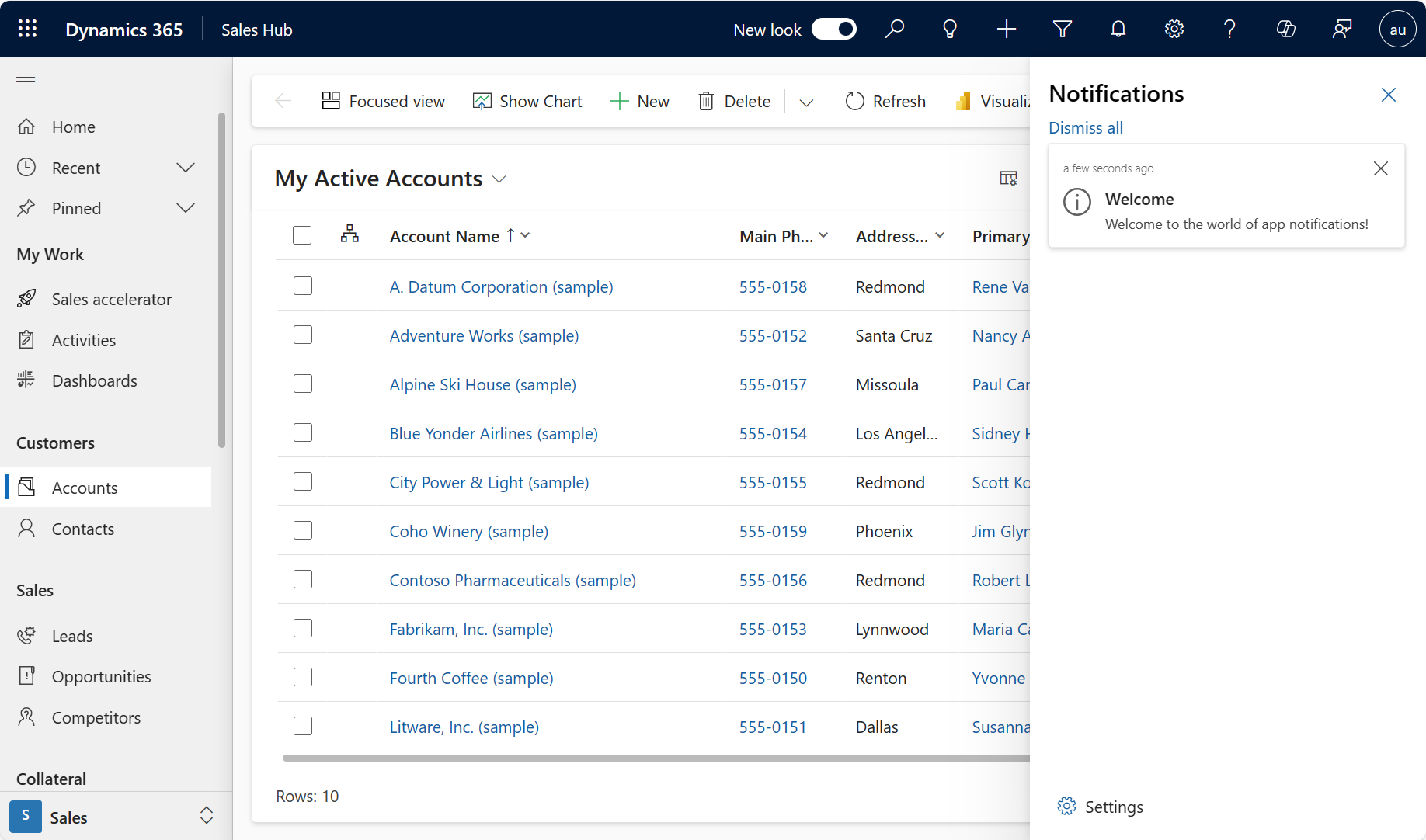
Task: Open the app launcher waffle icon
Action: [x=27, y=30]
